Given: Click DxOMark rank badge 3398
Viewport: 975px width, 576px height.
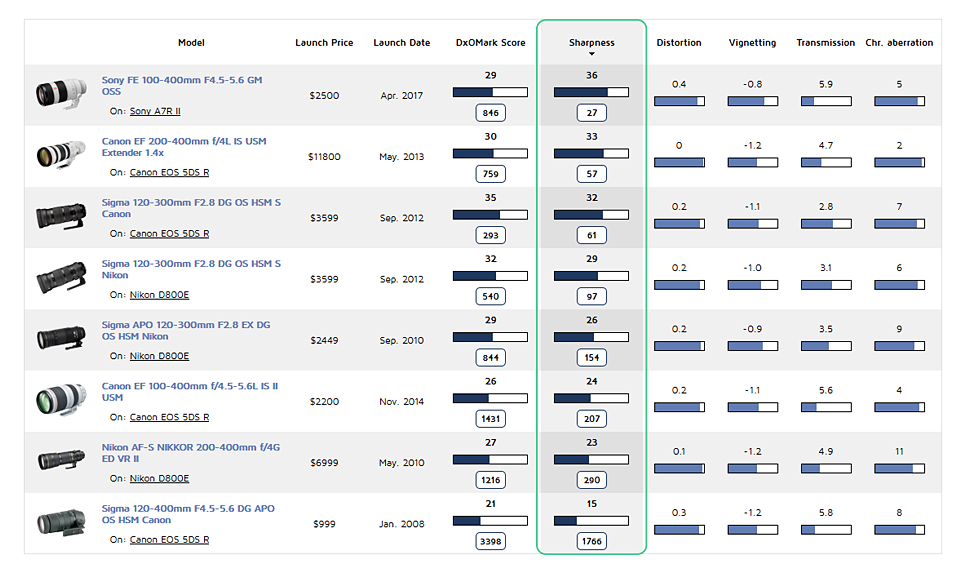Looking at the screenshot, I should pos(491,541).
